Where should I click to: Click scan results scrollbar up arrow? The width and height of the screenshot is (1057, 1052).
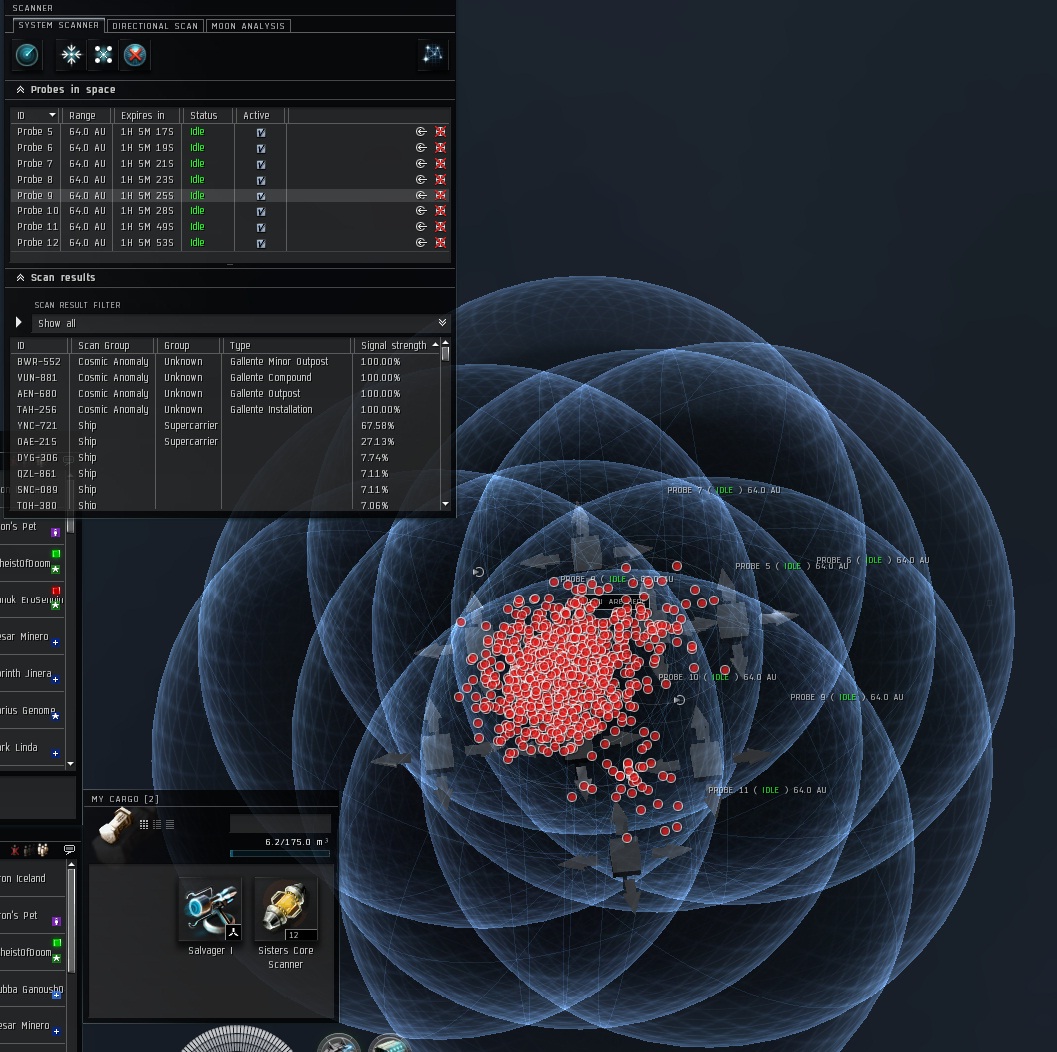click(445, 343)
